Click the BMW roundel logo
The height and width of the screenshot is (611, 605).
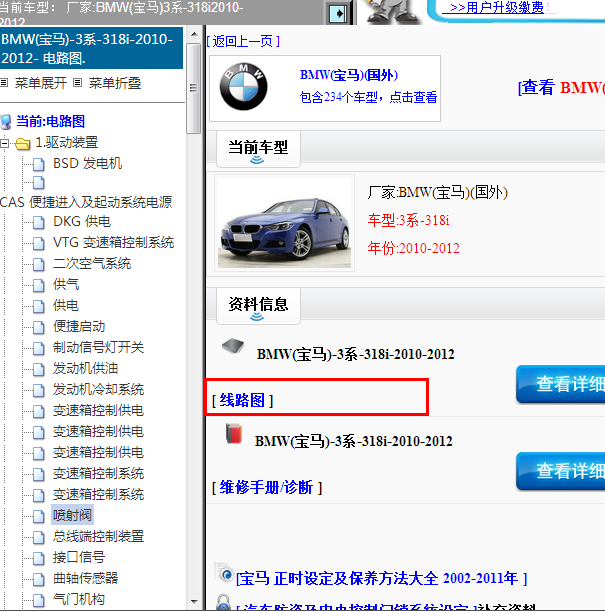[243, 87]
